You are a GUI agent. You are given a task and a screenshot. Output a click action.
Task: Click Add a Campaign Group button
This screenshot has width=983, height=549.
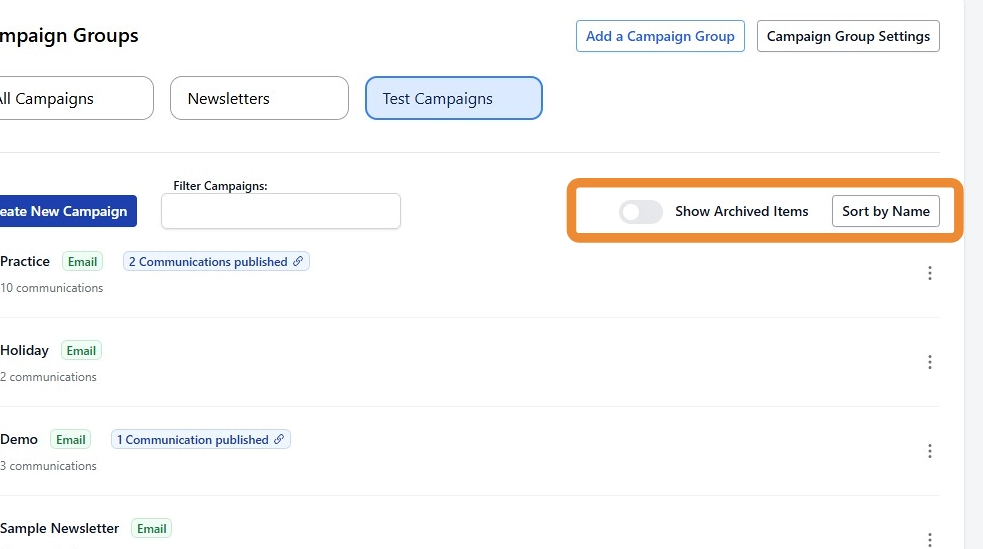(660, 36)
